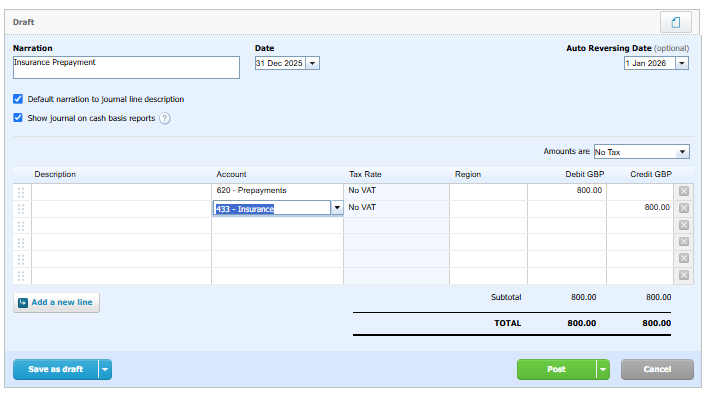Click the Account cell of the third row

click(277, 225)
